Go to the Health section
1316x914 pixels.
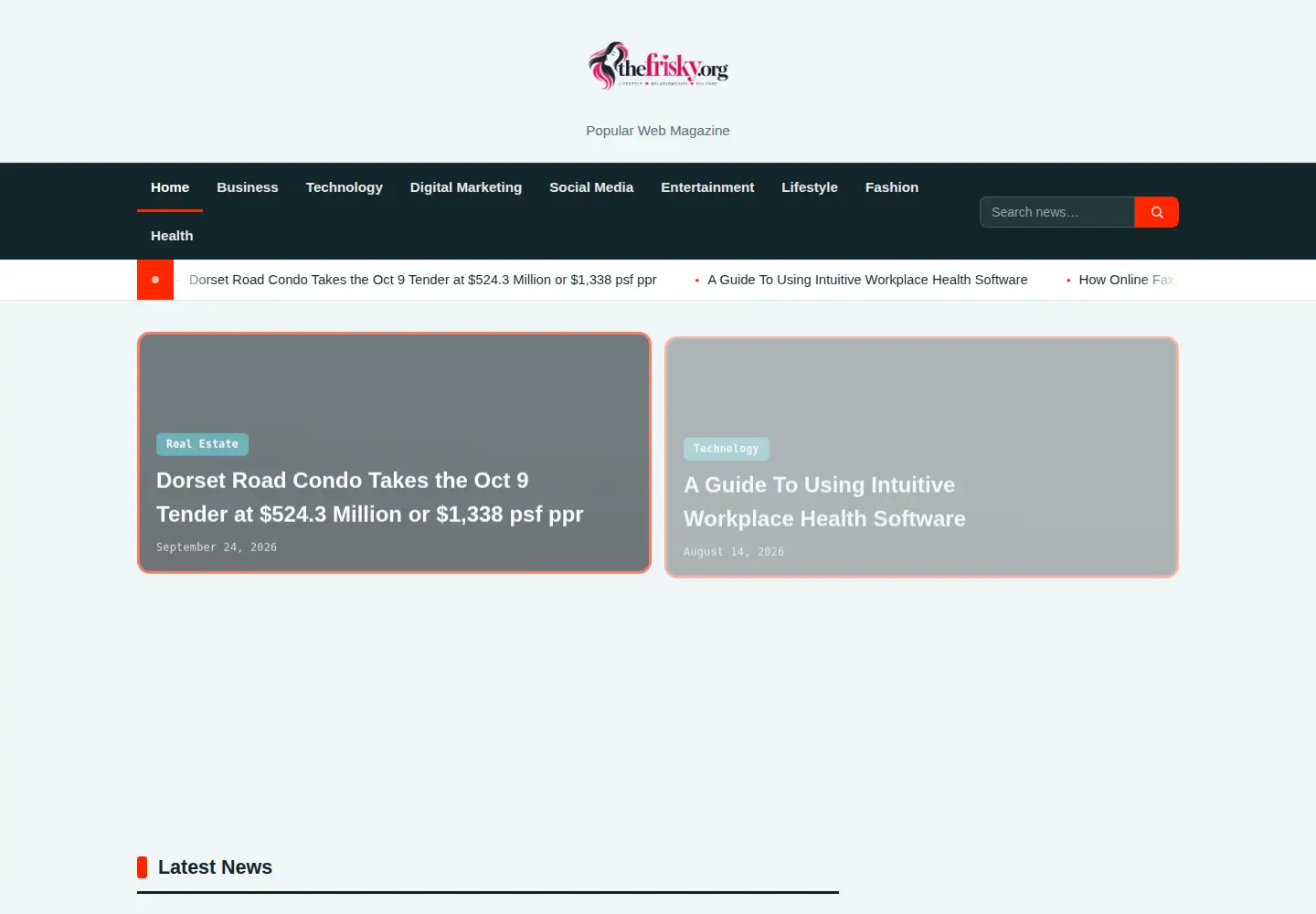172,236
